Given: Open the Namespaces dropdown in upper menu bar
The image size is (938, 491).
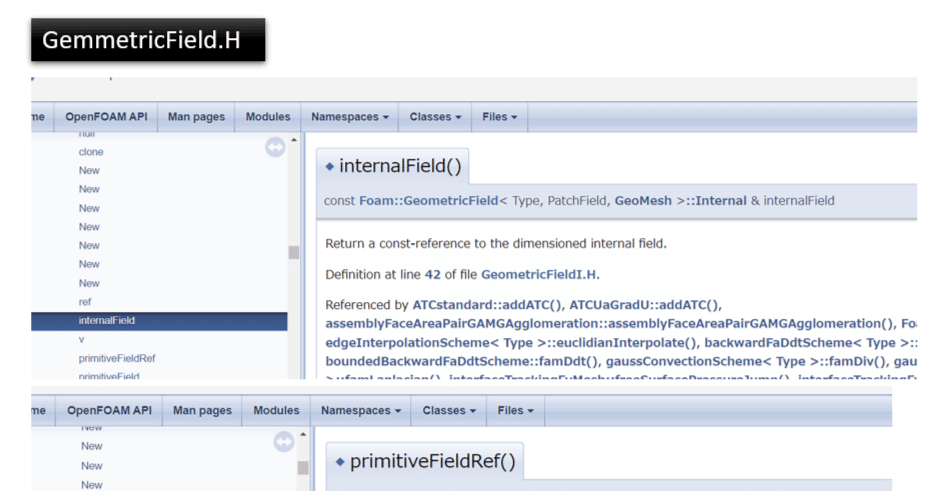Looking at the screenshot, I should 349,117.
